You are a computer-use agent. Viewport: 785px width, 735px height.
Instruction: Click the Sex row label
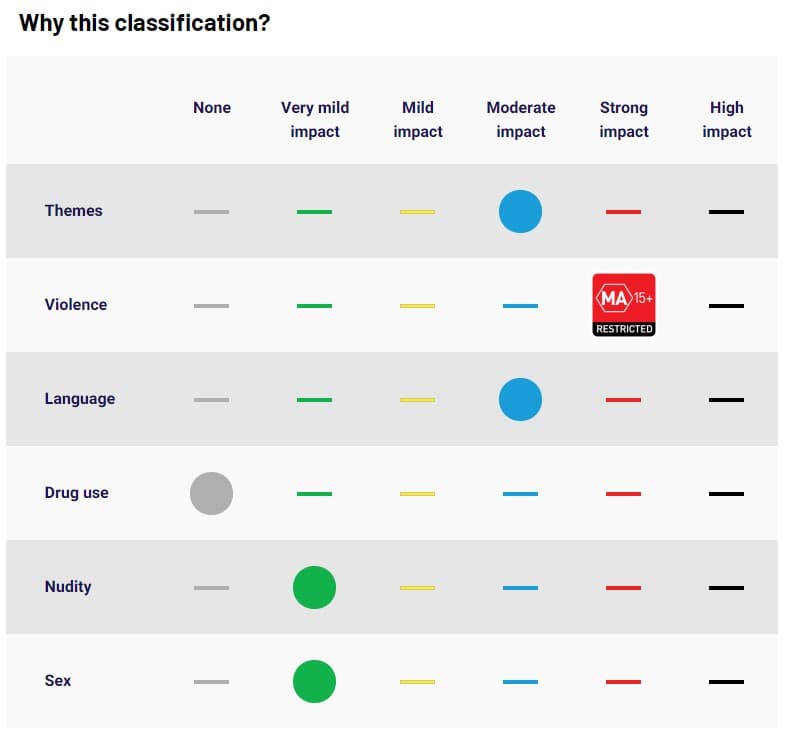coord(58,681)
